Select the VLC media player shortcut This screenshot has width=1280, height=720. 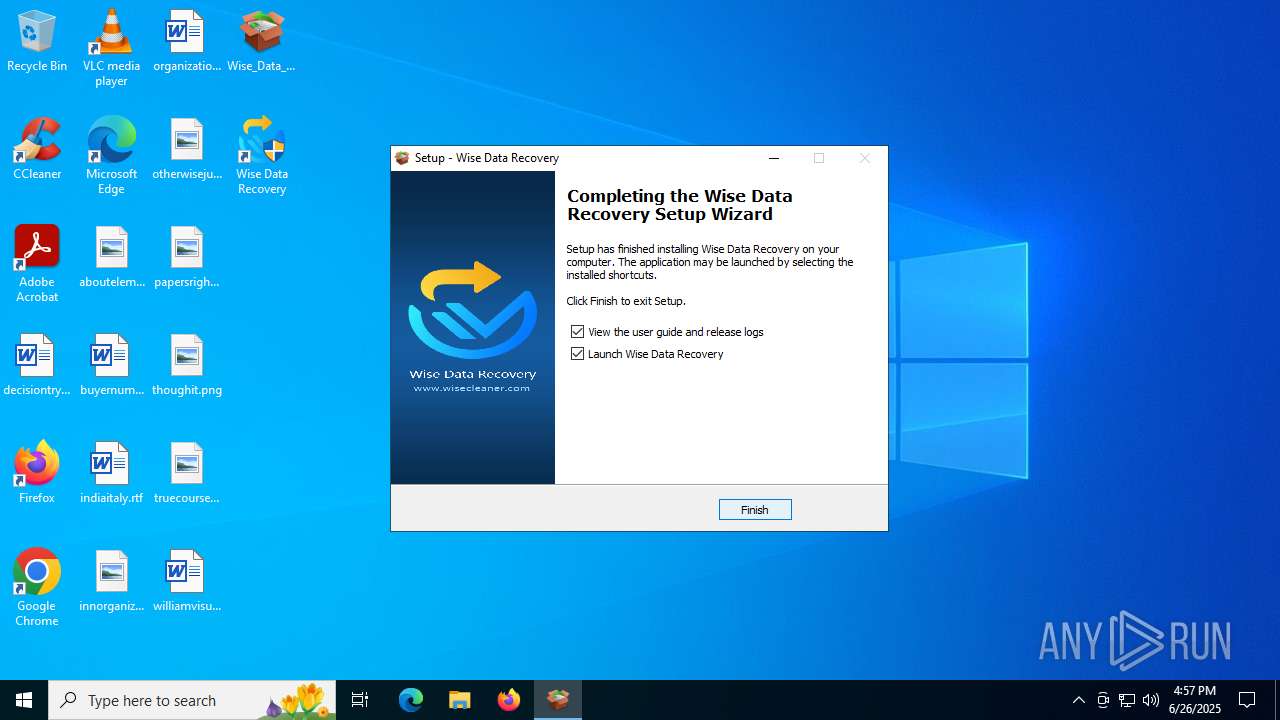(111, 48)
